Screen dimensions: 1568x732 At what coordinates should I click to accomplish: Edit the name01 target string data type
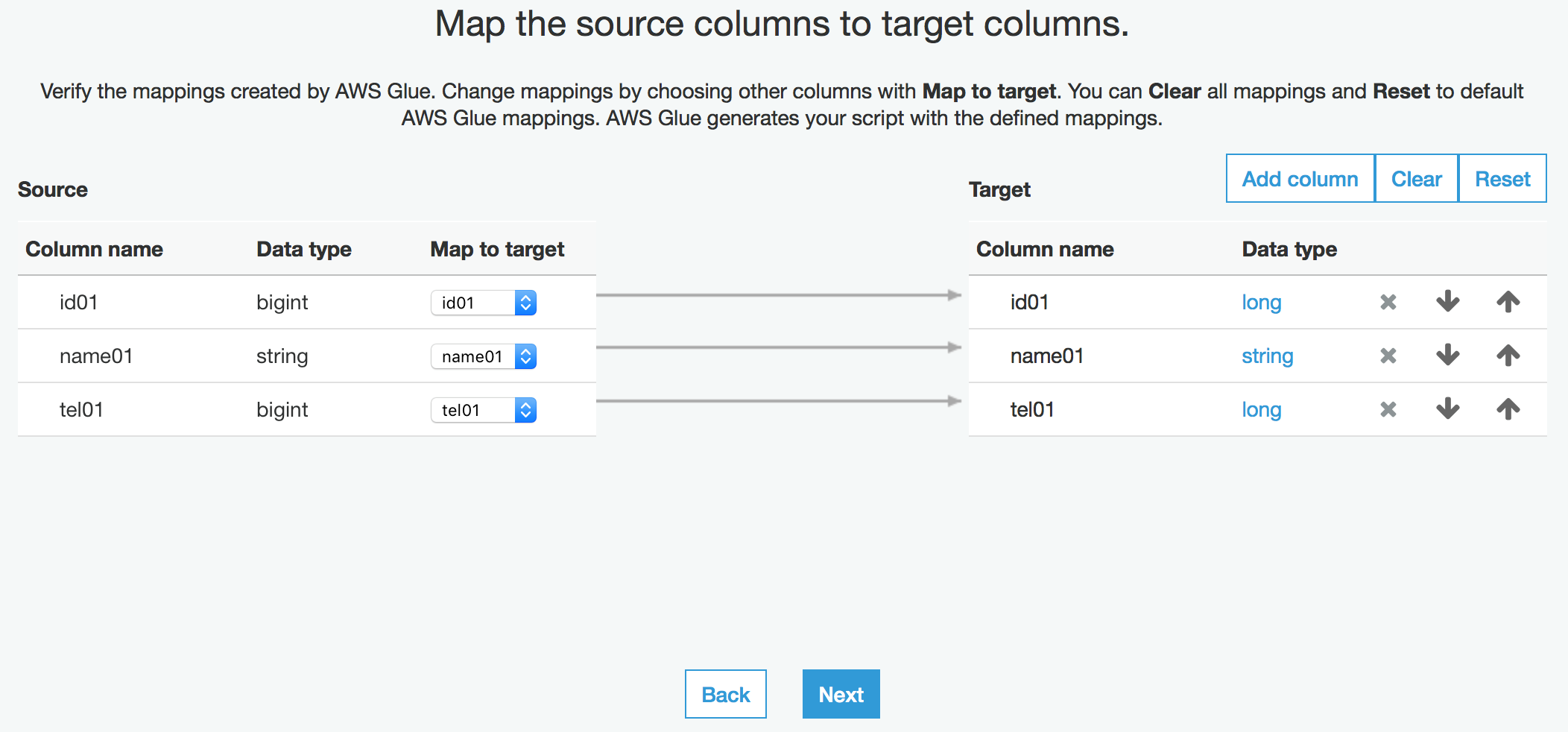1267,356
